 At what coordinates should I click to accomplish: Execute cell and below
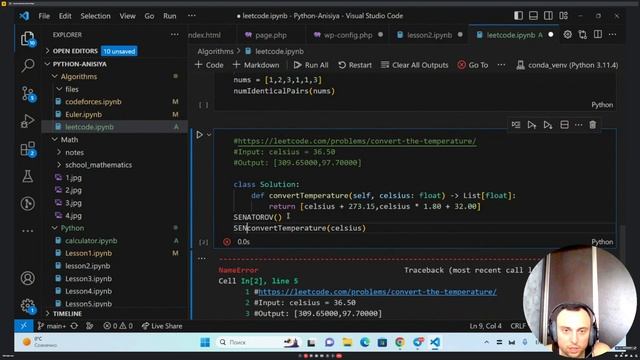tap(548, 125)
